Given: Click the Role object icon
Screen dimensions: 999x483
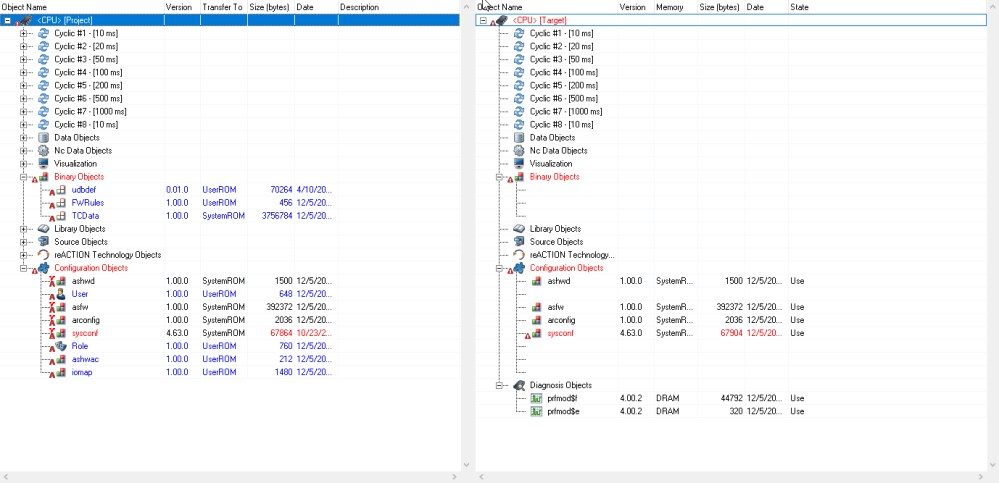Looking at the screenshot, I should 60,346.
